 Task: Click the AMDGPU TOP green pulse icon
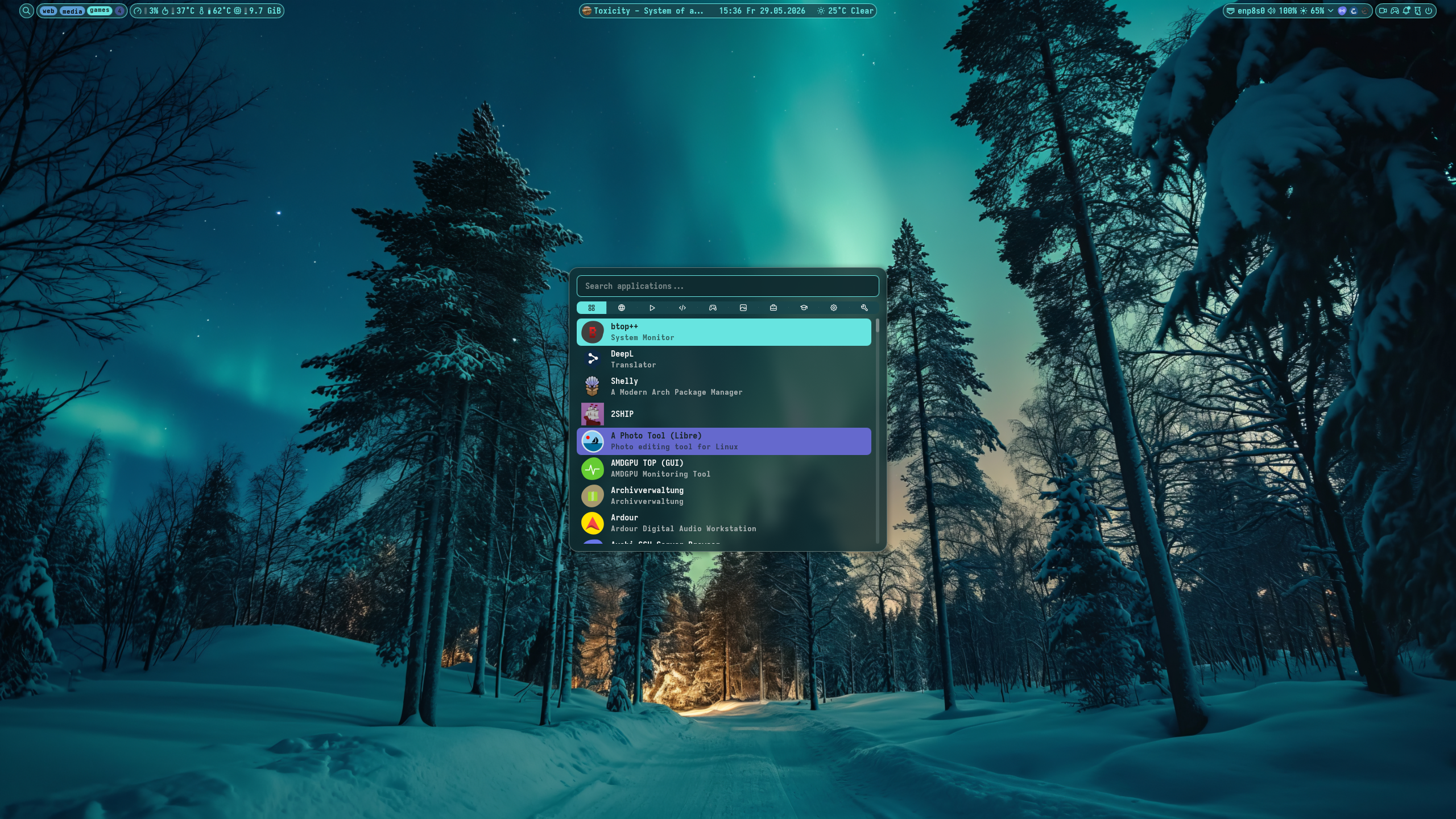pyautogui.click(x=593, y=469)
